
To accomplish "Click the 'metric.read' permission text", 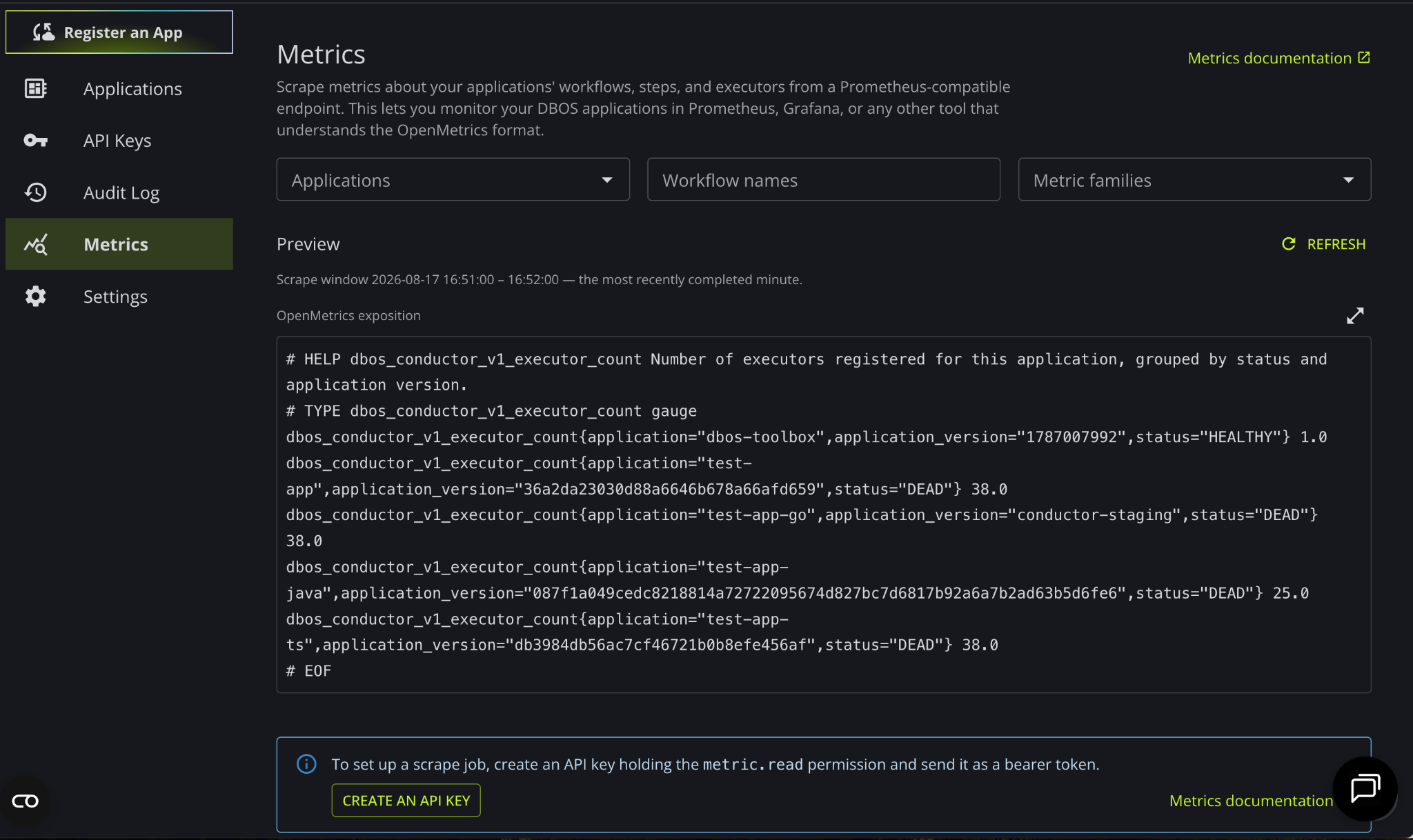I will coord(753,764).
